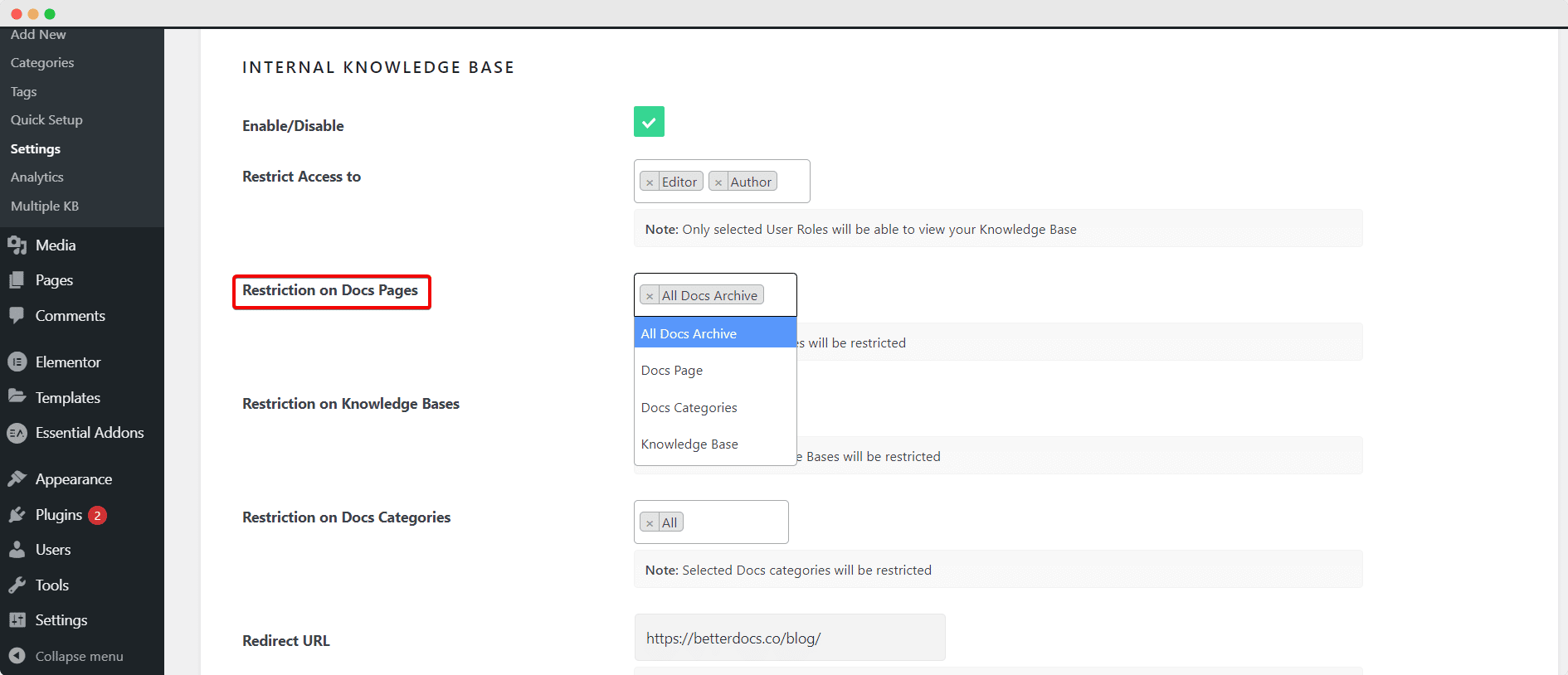The image size is (1568, 675).
Task: Open Multiple KB submenu item
Action: (45, 206)
